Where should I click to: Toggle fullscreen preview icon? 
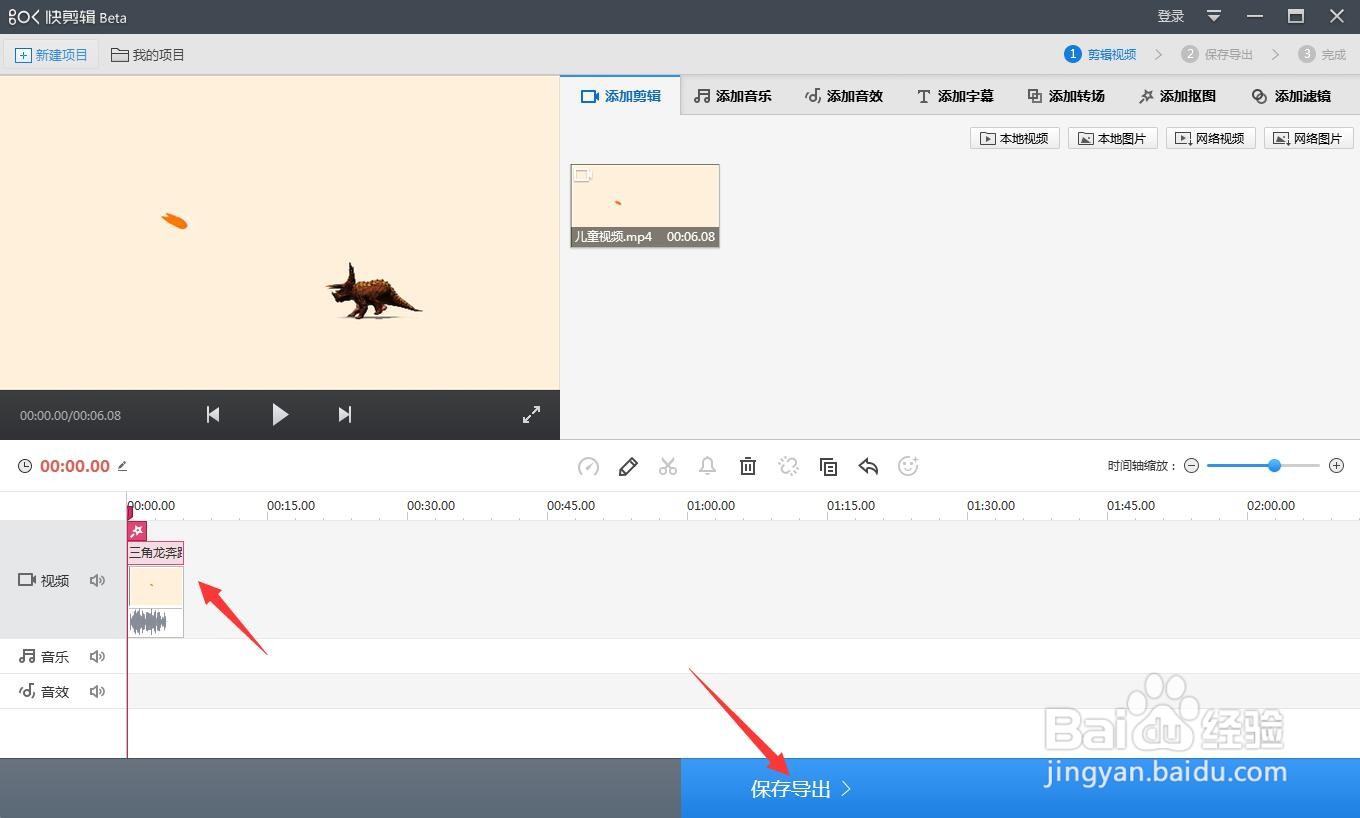(531, 414)
